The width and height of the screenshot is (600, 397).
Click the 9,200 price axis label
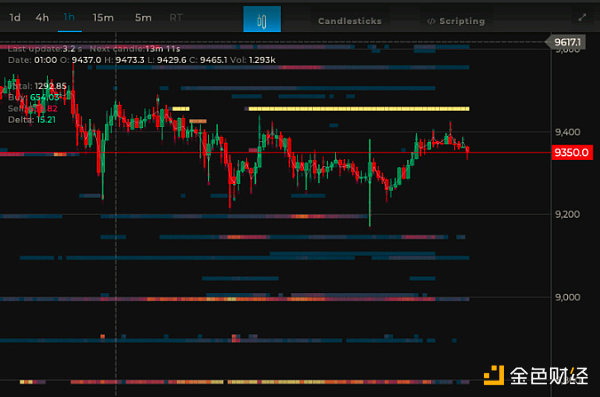click(x=567, y=214)
